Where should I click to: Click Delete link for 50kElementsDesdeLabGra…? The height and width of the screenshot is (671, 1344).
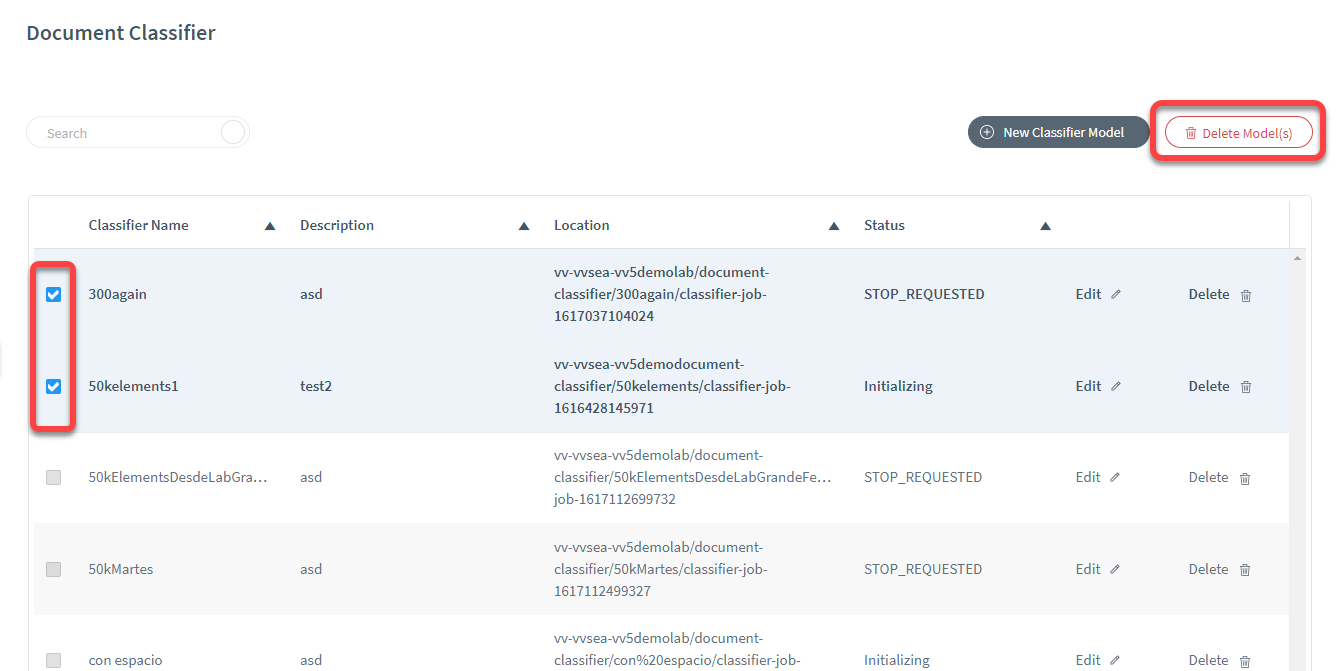tap(1209, 477)
